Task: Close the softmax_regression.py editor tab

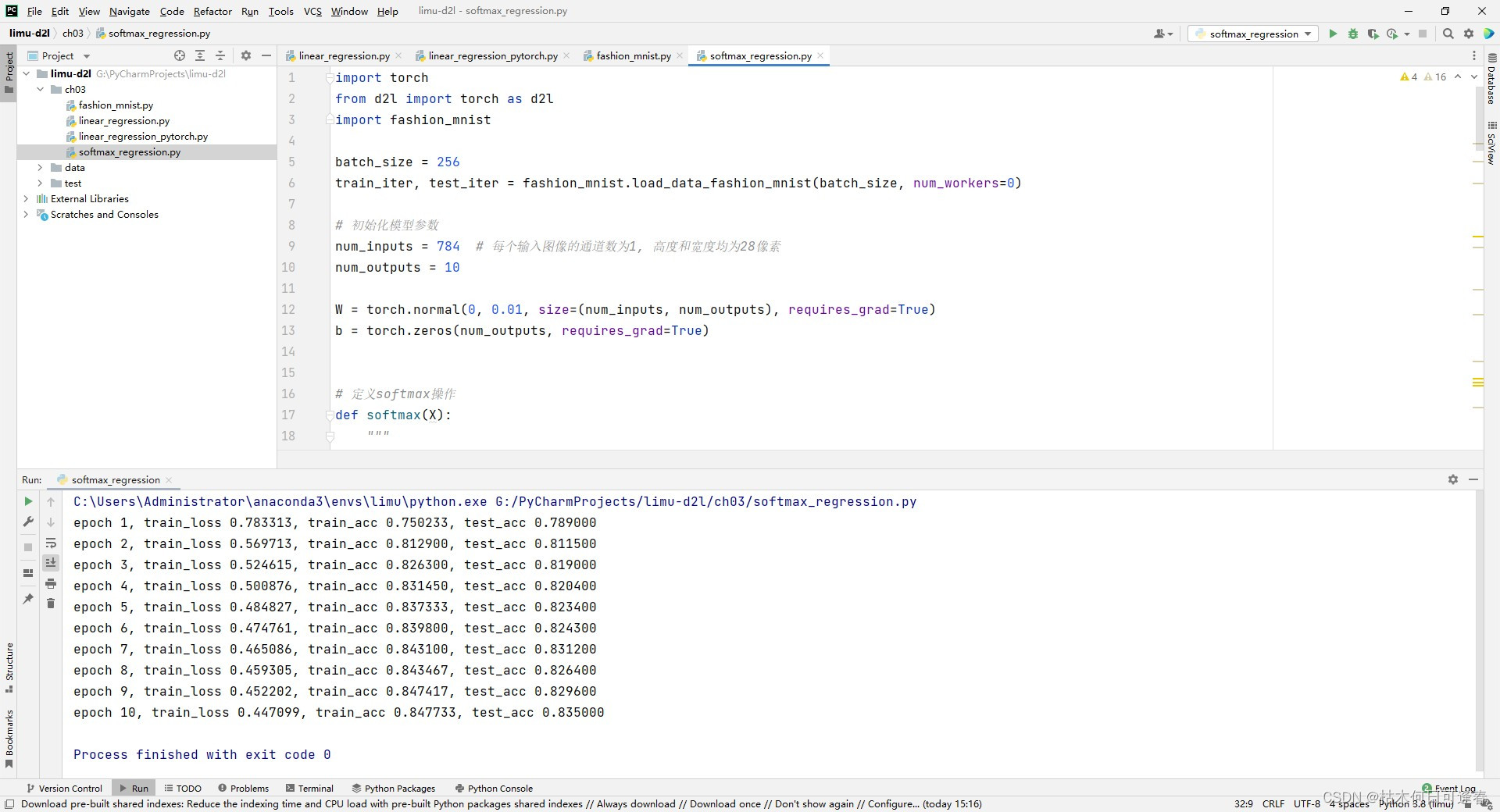Action: click(x=820, y=55)
